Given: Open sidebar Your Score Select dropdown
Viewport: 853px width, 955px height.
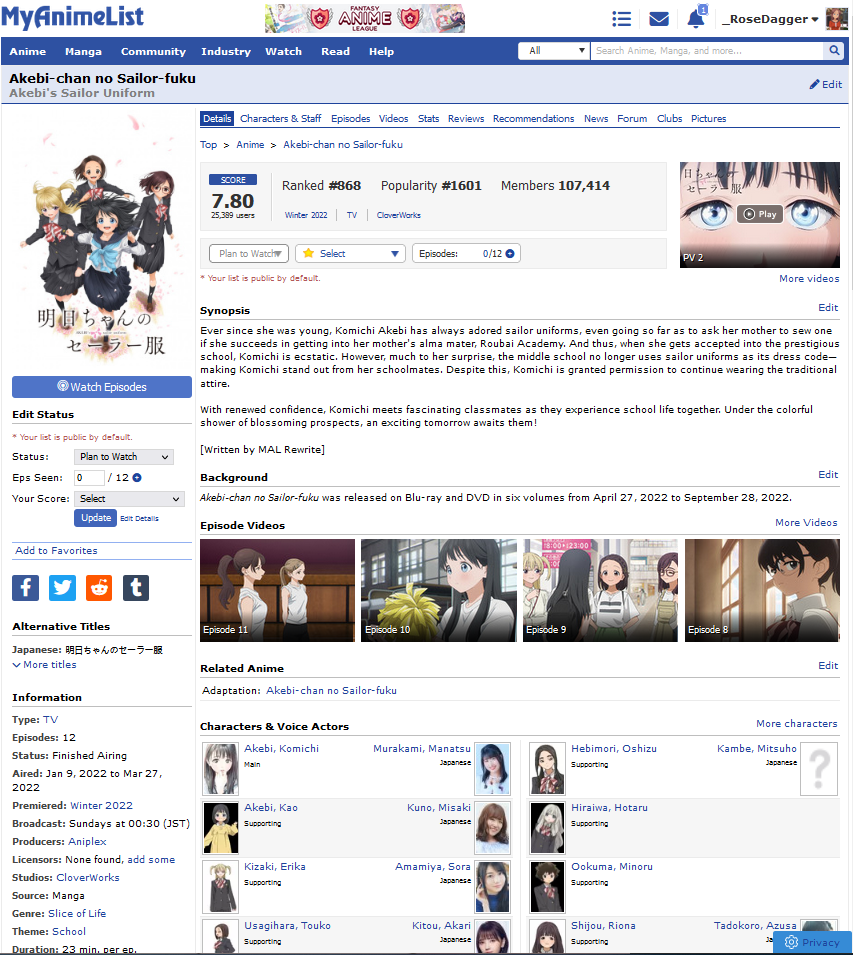Looking at the screenshot, I should (128, 499).
